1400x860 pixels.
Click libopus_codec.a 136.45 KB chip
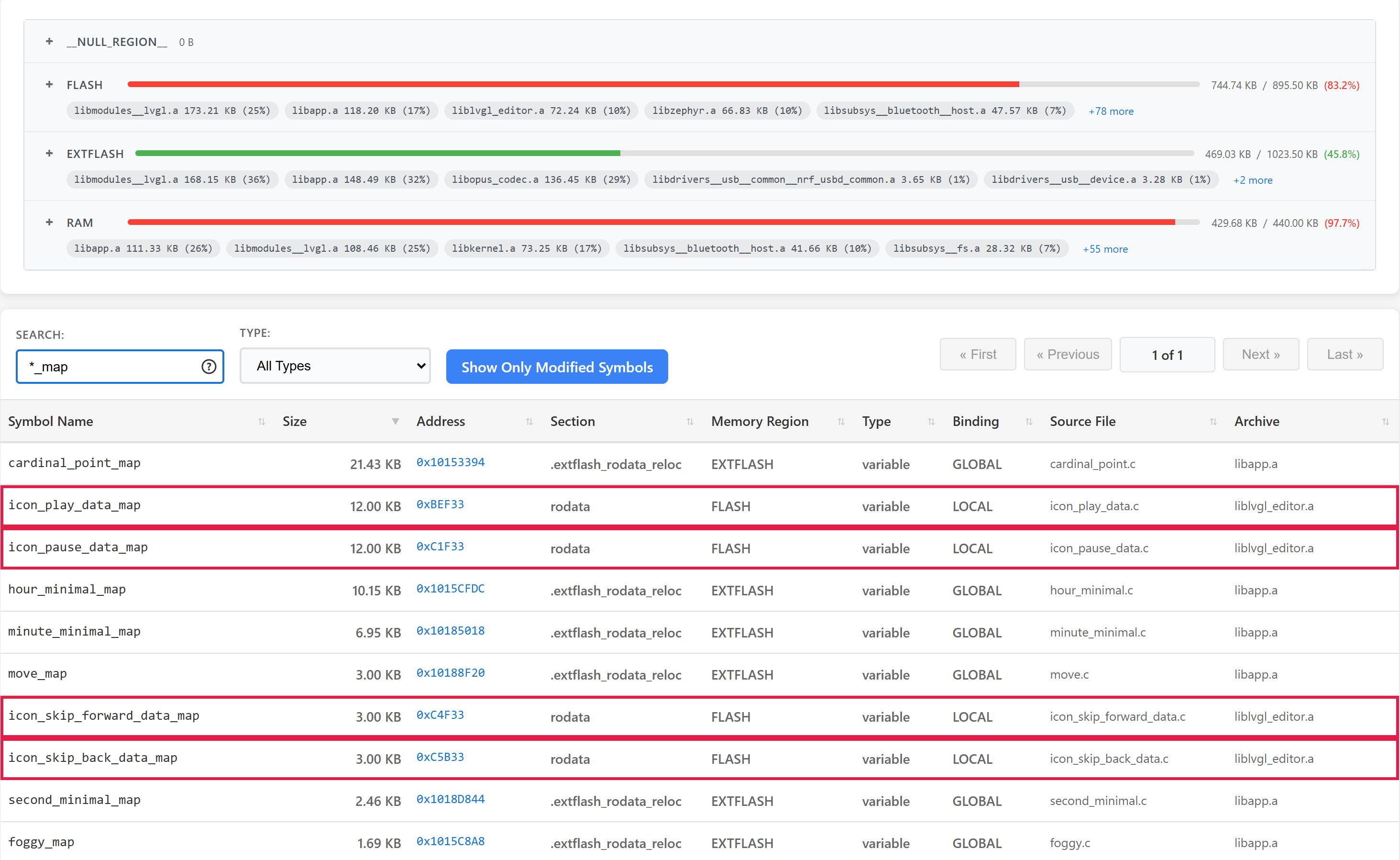[x=541, y=179]
